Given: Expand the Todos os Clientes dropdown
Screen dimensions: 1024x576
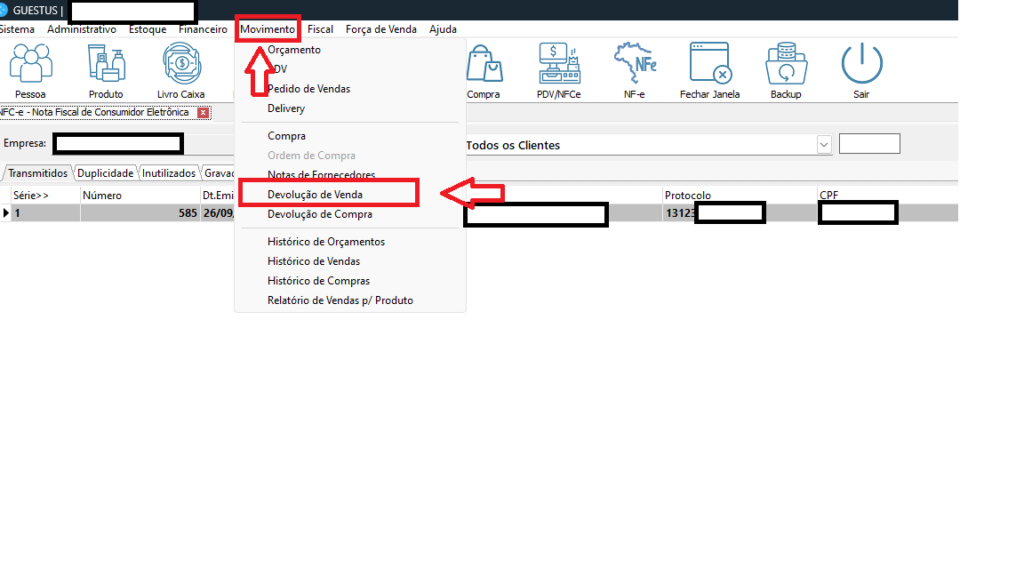Looking at the screenshot, I should tap(824, 145).
